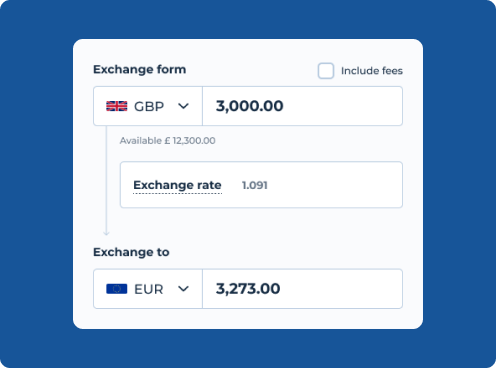Click the Exchange form heading
The height and width of the screenshot is (368, 496).
coord(140,69)
